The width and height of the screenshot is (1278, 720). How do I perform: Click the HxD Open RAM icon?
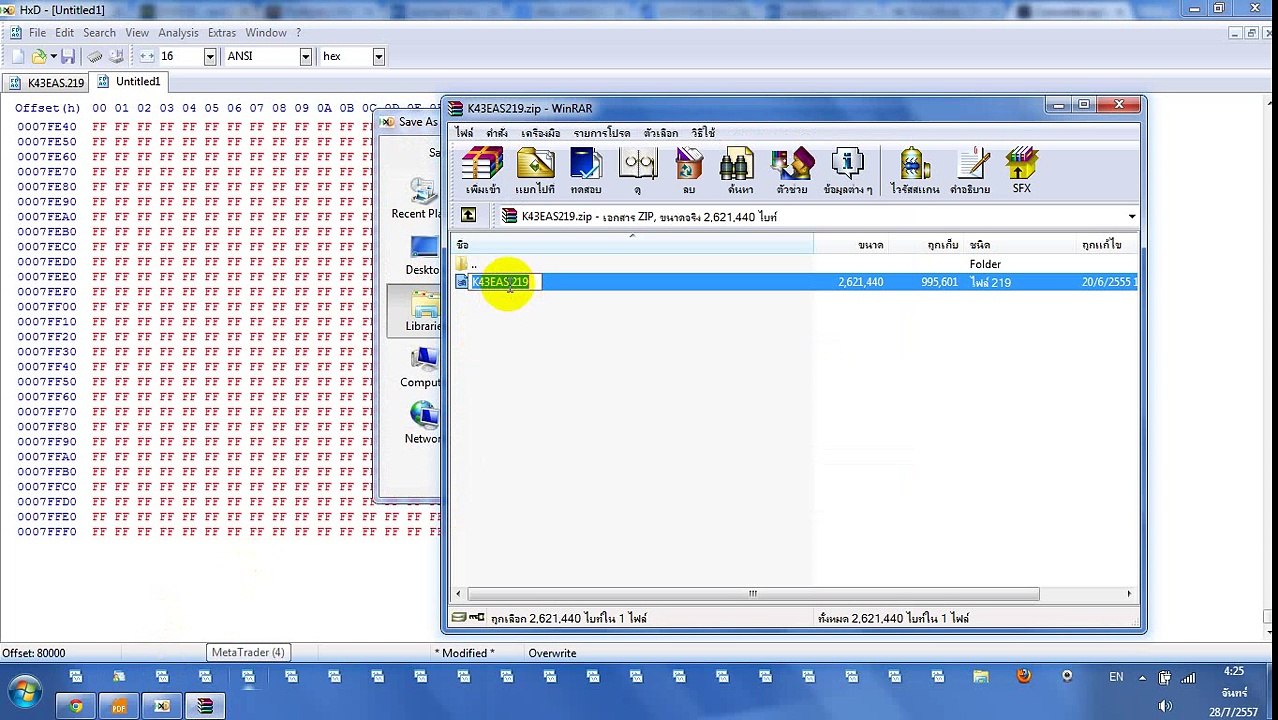[95, 57]
